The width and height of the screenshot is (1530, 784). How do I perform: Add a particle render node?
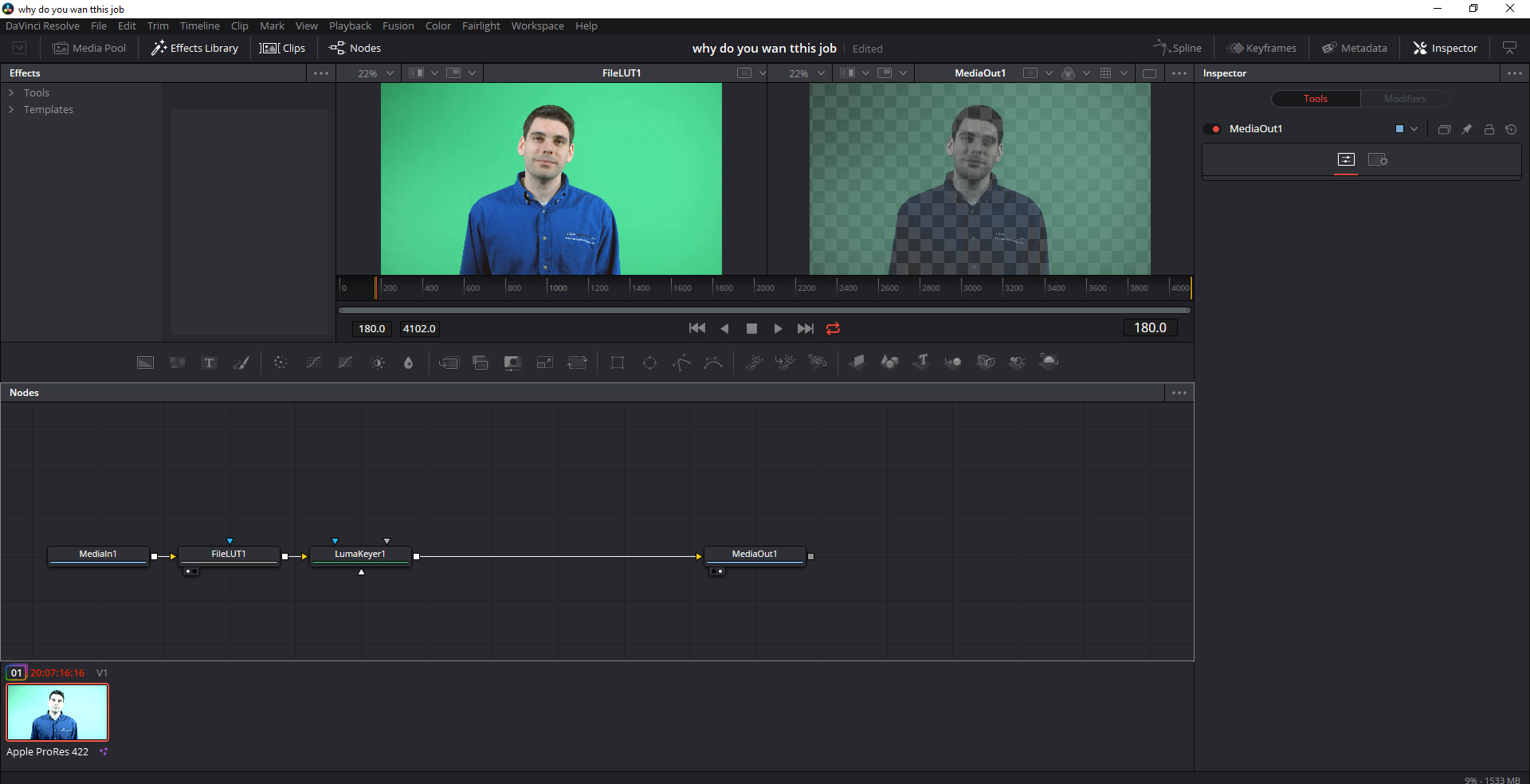tap(818, 363)
